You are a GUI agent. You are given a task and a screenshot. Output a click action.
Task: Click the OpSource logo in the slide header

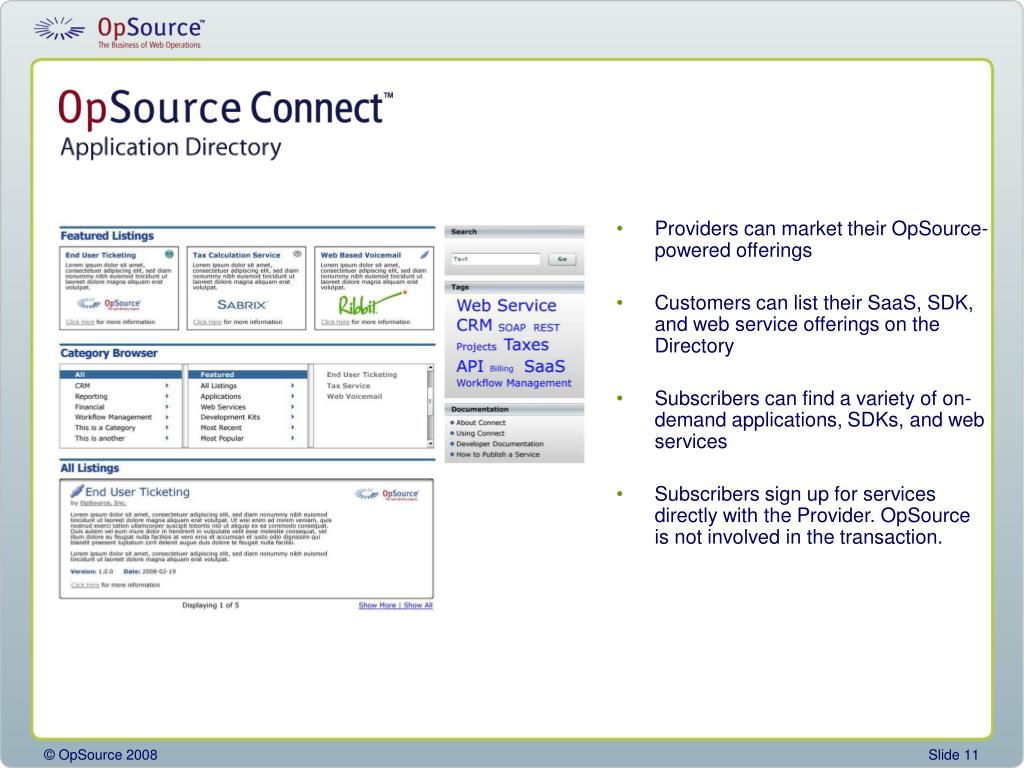tap(119, 32)
